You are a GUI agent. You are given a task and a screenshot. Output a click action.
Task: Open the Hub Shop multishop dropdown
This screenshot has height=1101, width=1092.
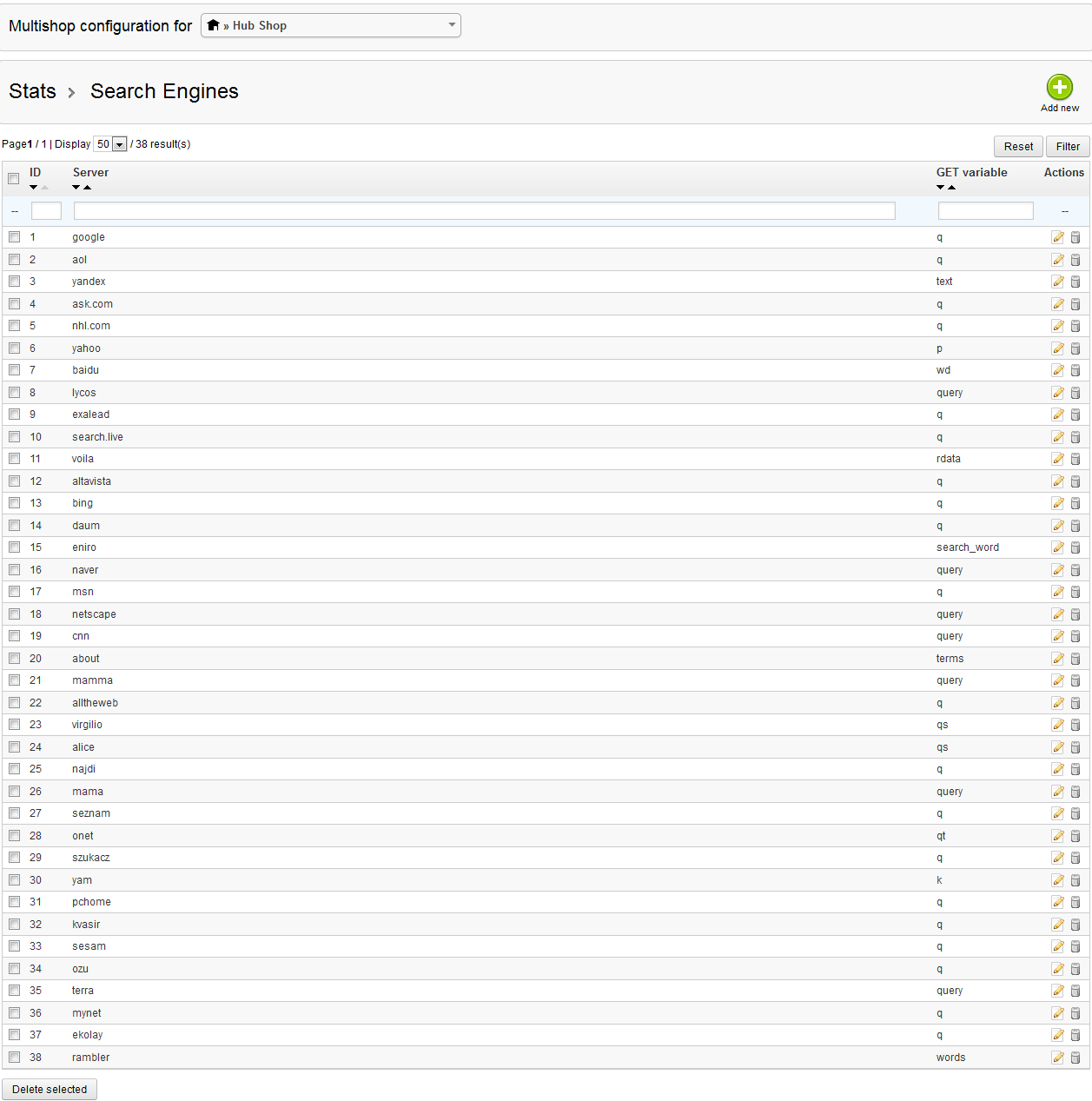pos(330,25)
